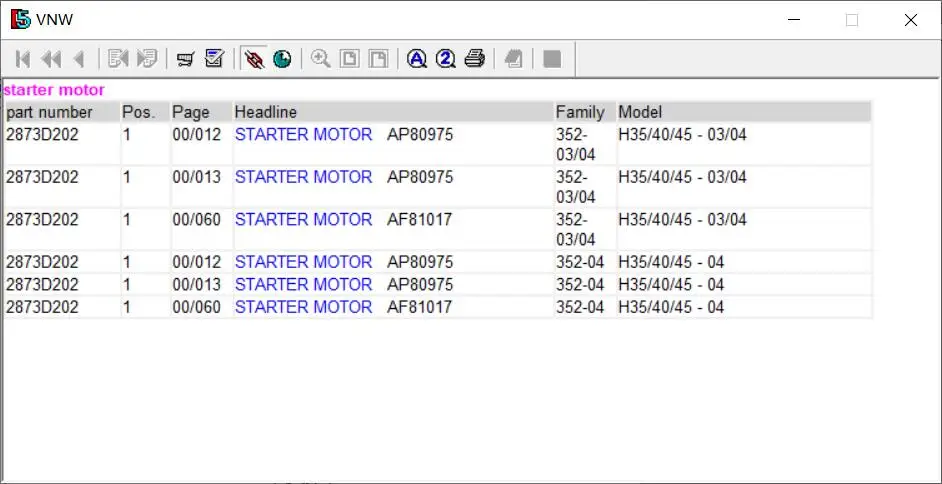Click the 'starter motor' magenta heading
This screenshot has width=942, height=484.
pyautogui.click(x=54, y=90)
